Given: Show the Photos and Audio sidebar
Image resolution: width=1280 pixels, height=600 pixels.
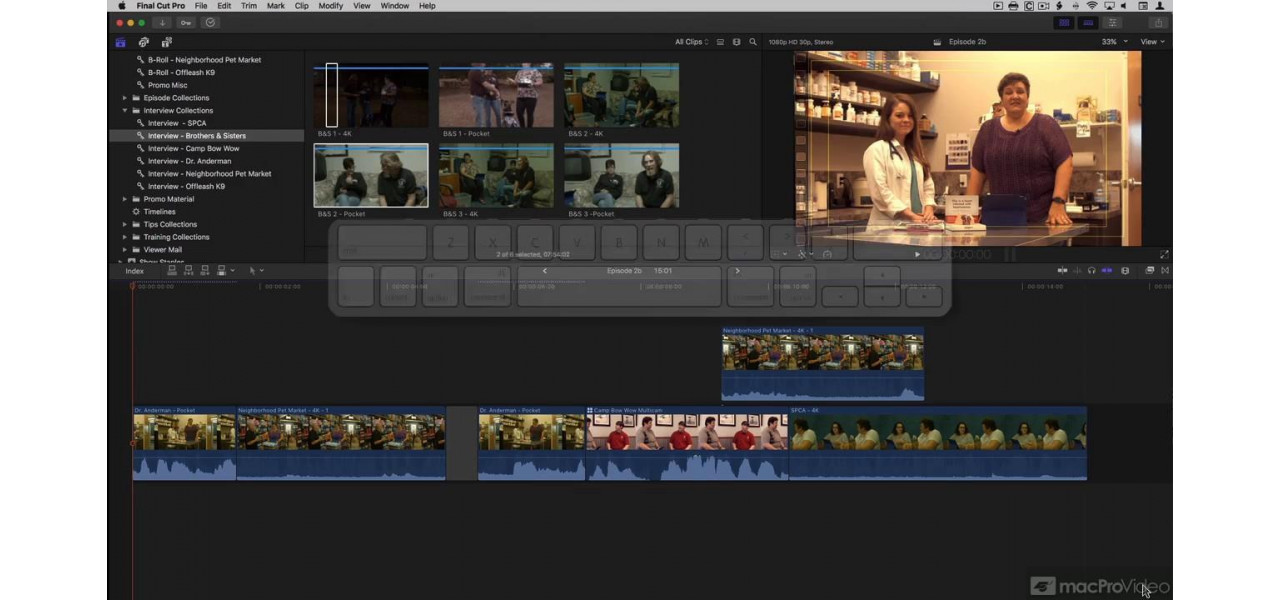Looking at the screenshot, I should point(144,42).
